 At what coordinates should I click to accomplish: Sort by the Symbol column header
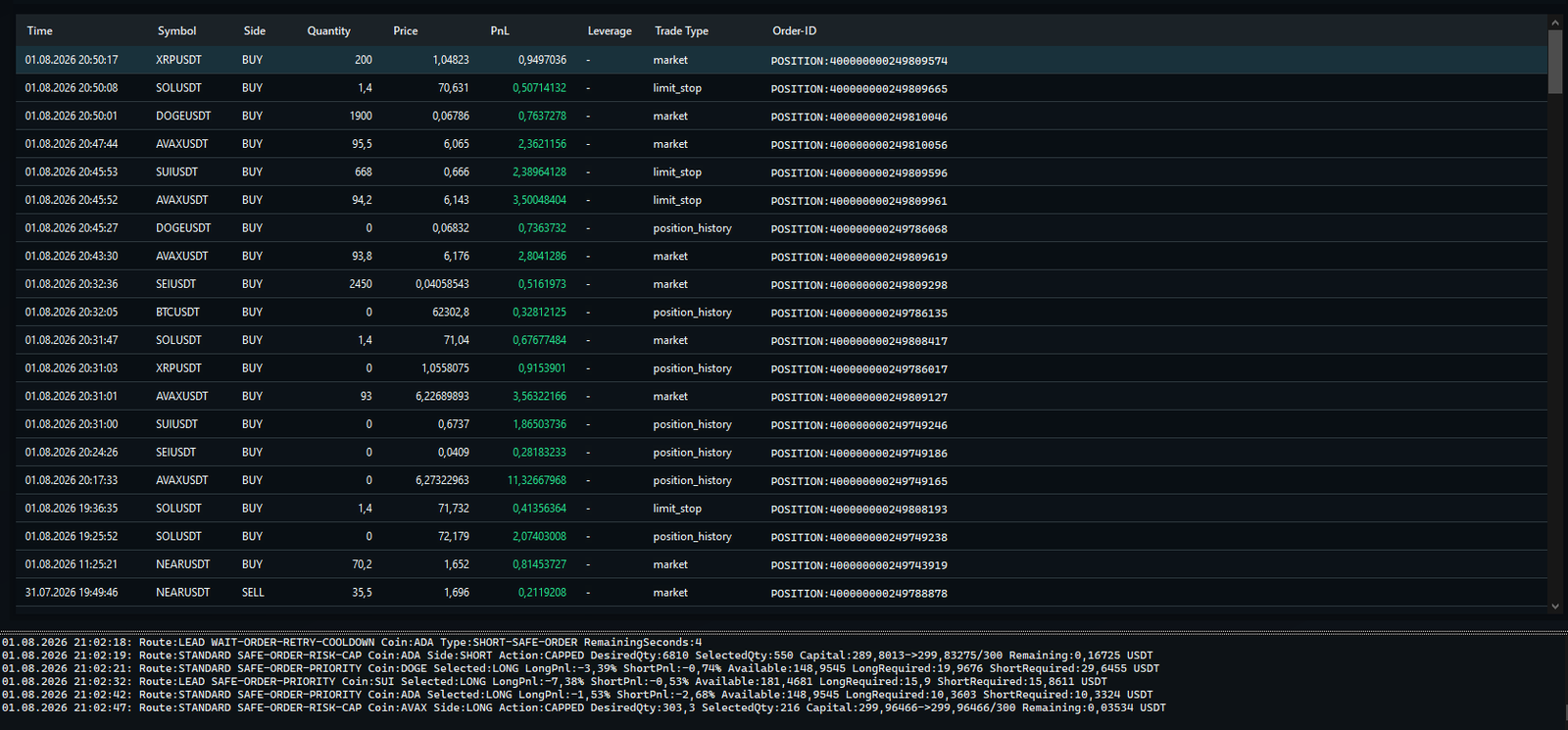[x=176, y=31]
